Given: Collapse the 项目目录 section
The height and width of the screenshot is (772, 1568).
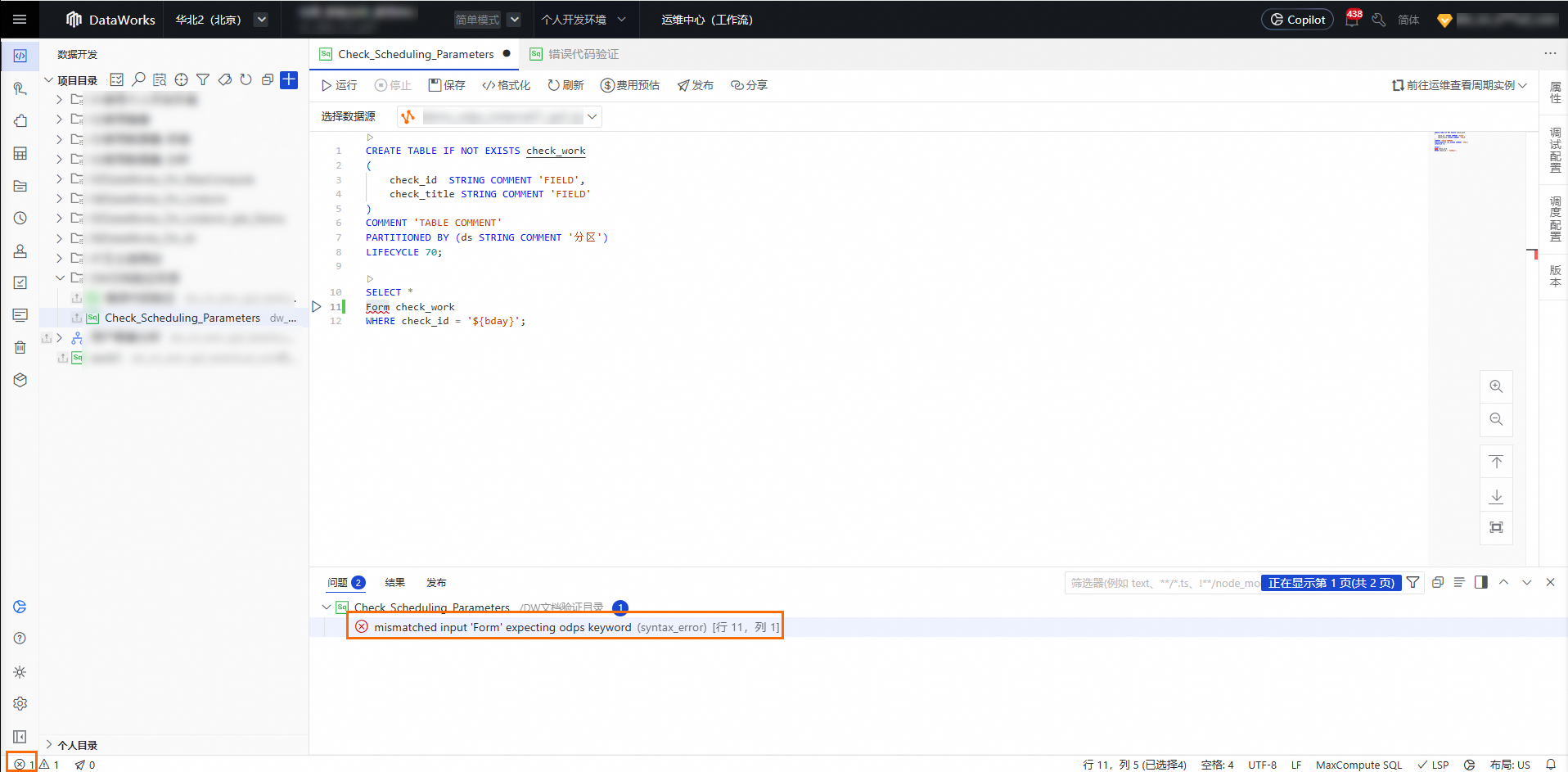Looking at the screenshot, I should 49,80.
